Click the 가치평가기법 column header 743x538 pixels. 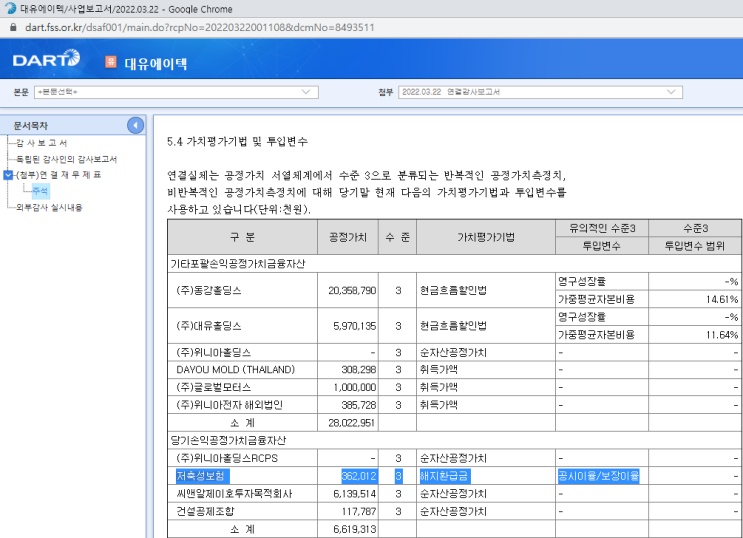tap(486, 237)
